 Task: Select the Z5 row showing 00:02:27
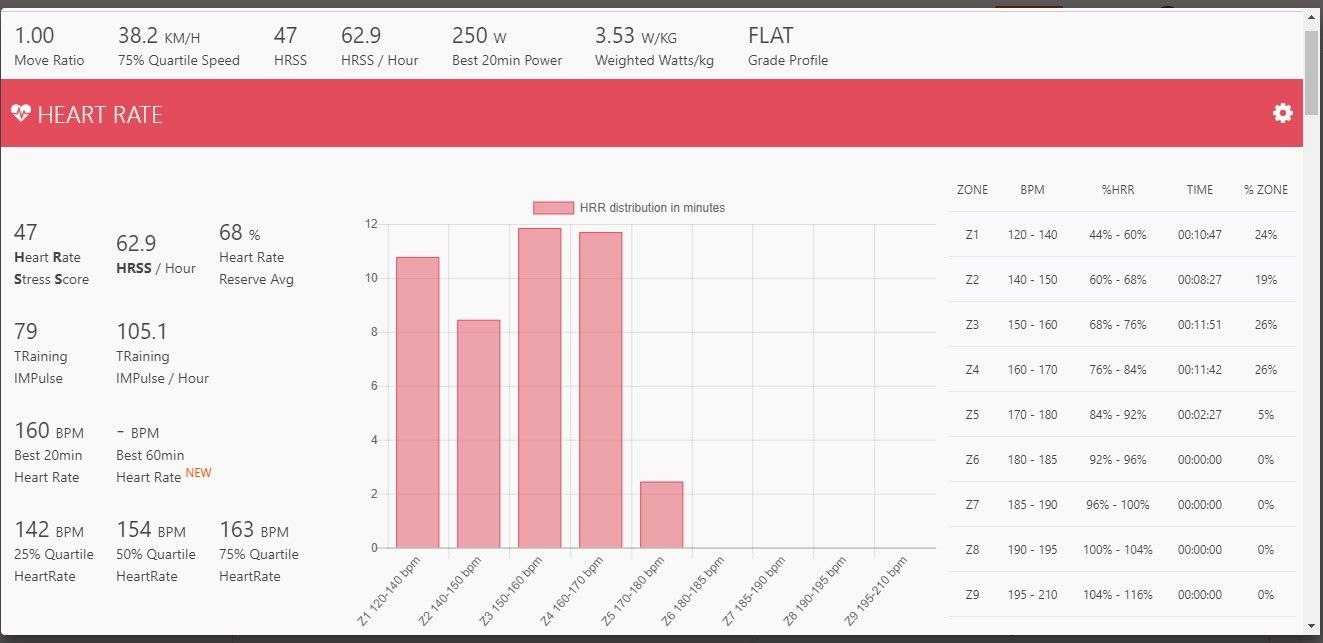tap(1122, 415)
